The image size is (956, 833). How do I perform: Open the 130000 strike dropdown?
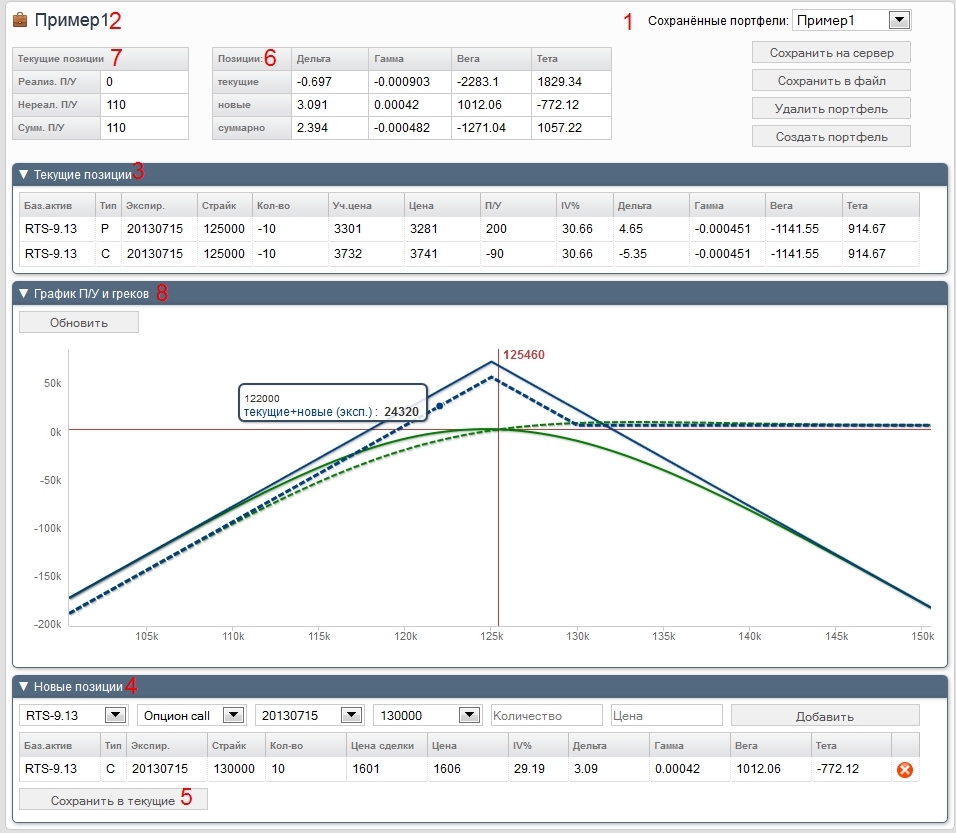[x=469, y=715]
